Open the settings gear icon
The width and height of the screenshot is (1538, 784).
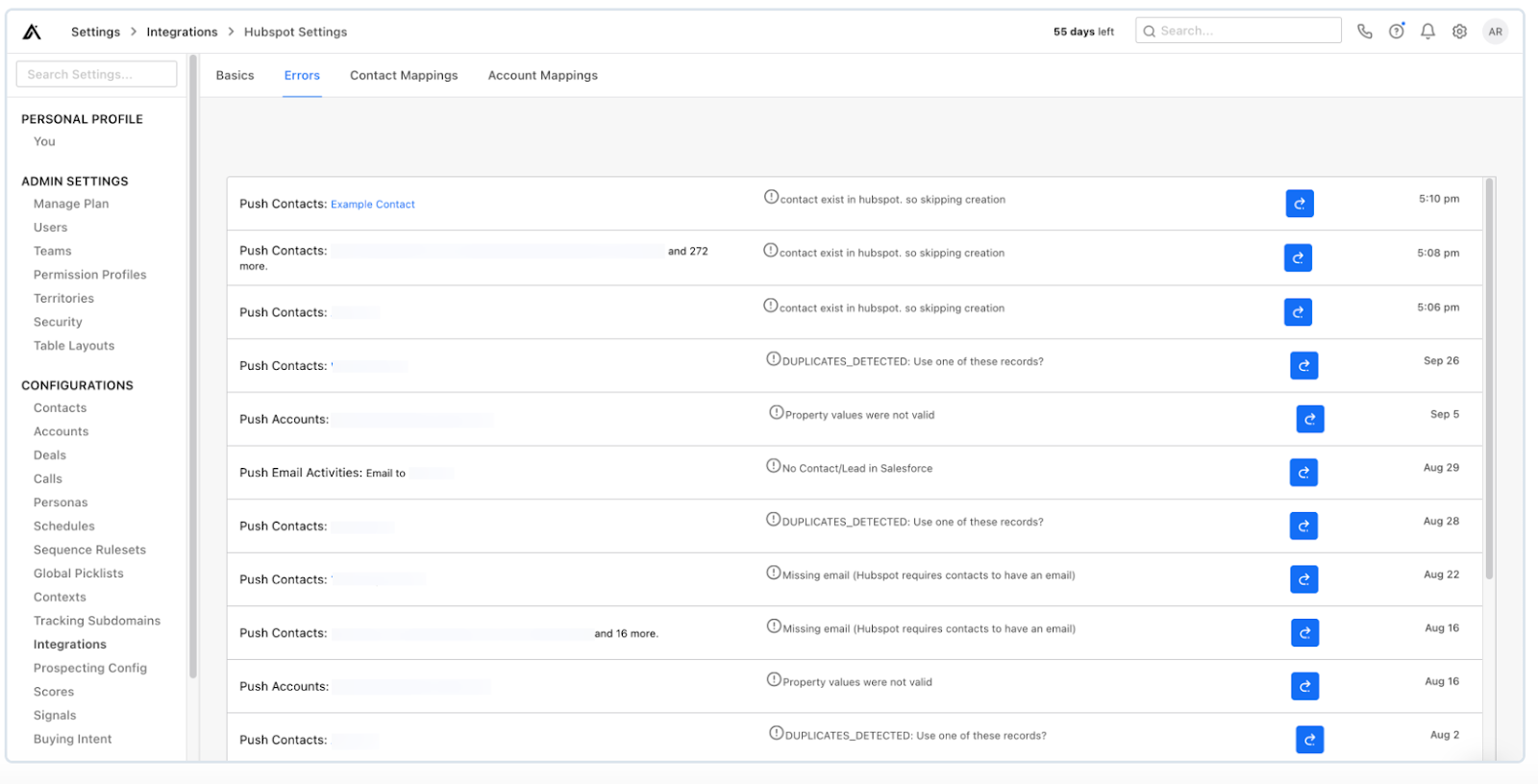click(1459, 31)
